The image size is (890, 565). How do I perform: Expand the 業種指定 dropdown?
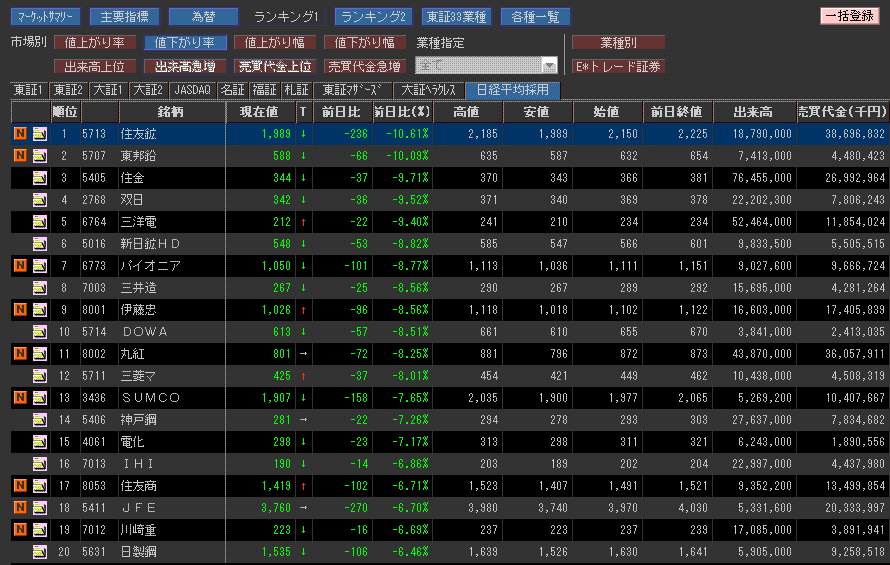(x=548, y=66)
